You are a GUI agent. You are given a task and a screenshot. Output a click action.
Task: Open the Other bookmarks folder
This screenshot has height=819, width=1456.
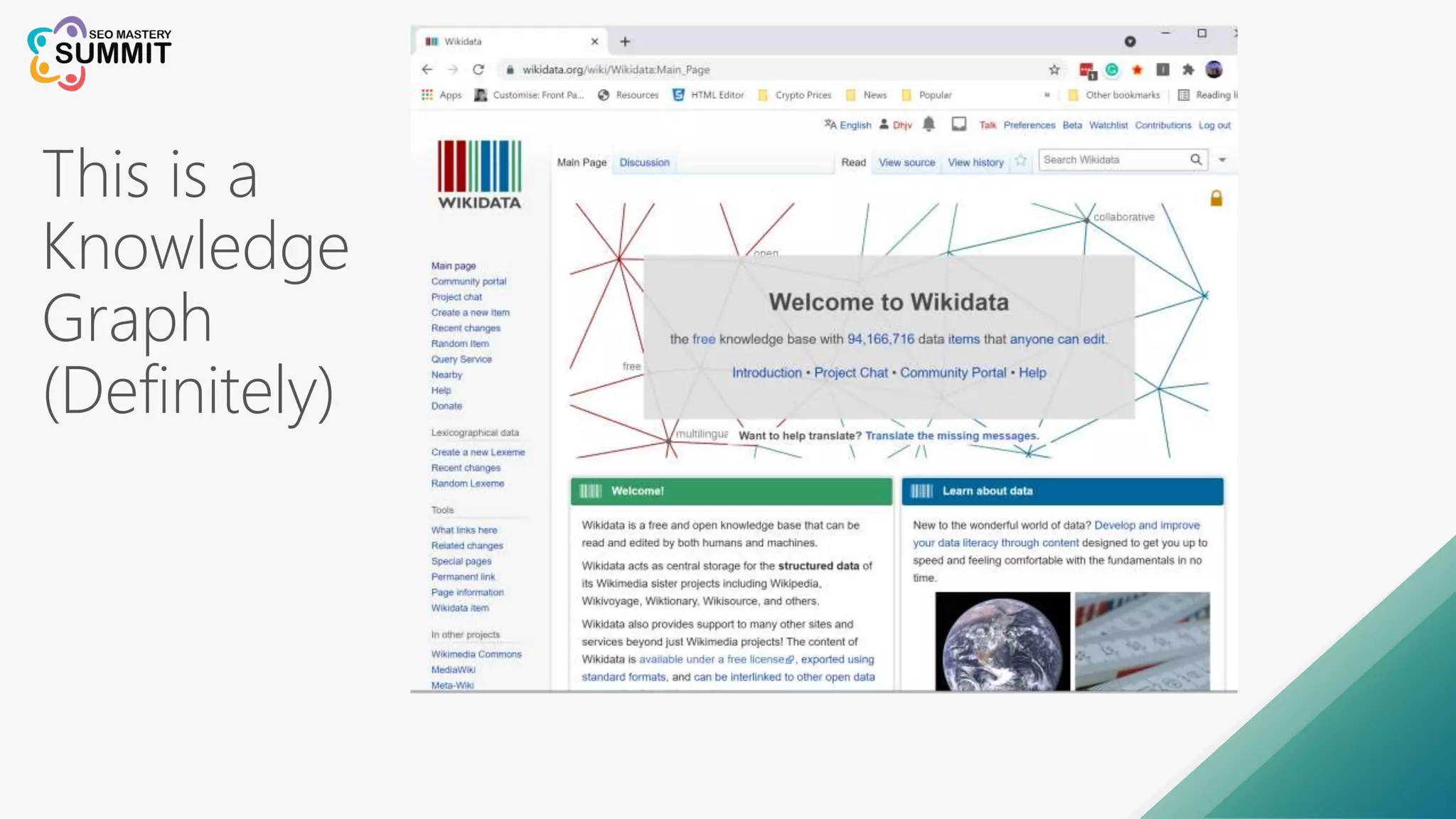[x=1114, y=95]
